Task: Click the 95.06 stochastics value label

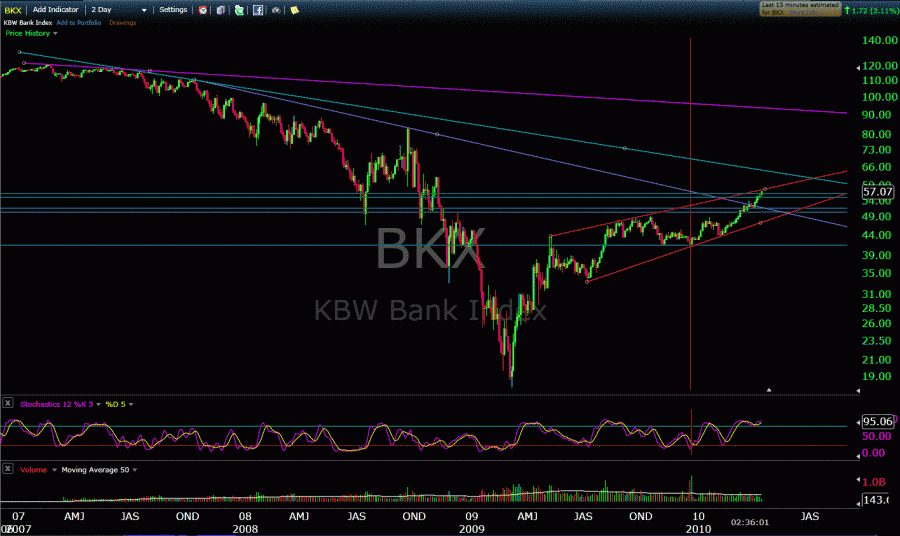Action: coord(878,421)
